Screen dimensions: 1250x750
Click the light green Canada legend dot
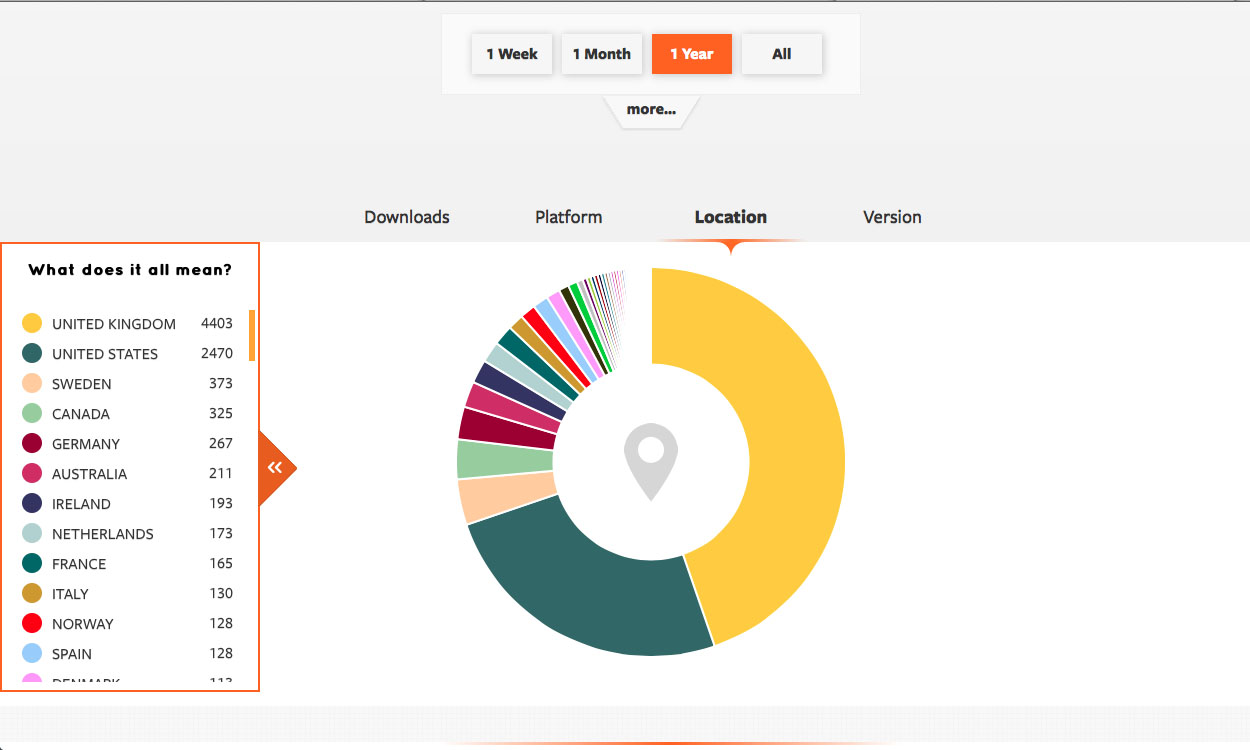(32, 413)
